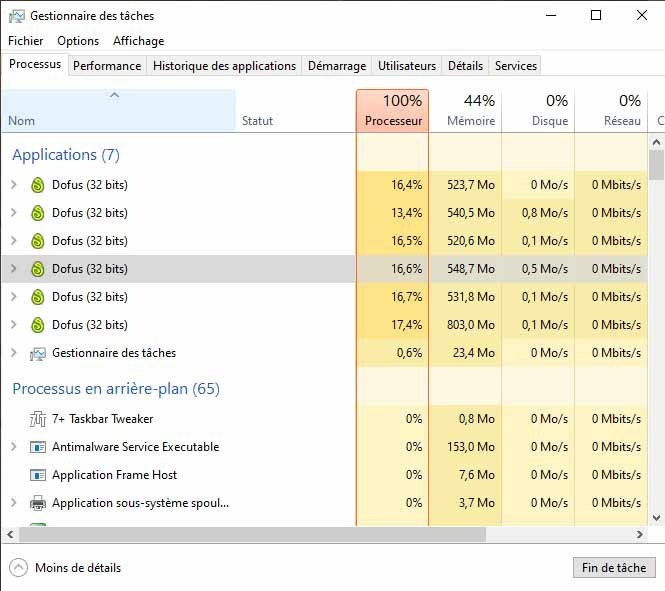This screenshot has height=591, width=665.
Task: Click the printer spooler subsystem icon
Action: pyautogui.click(x=38, y=503)
